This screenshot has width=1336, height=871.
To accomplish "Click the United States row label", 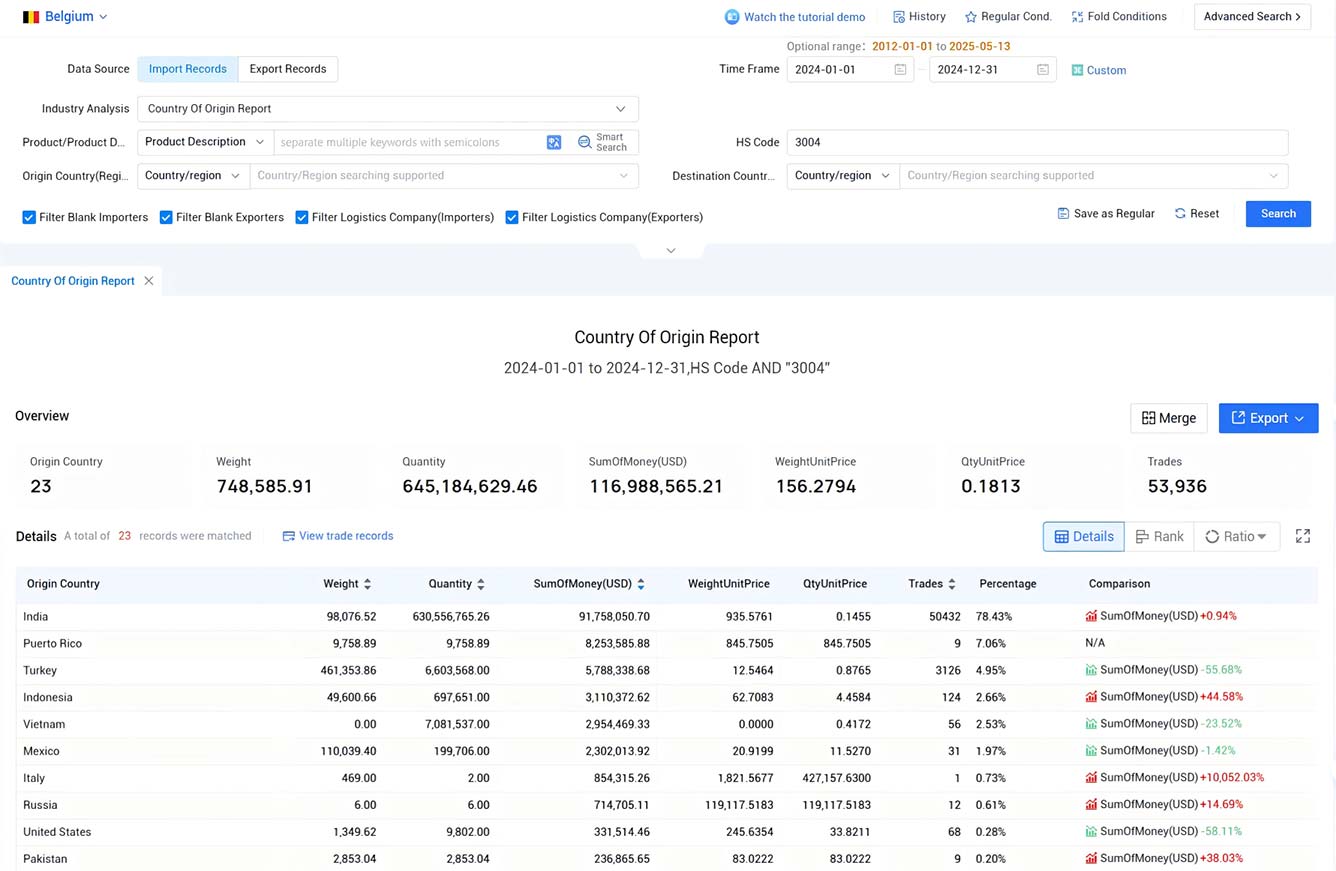I will (x=57, y=832).
